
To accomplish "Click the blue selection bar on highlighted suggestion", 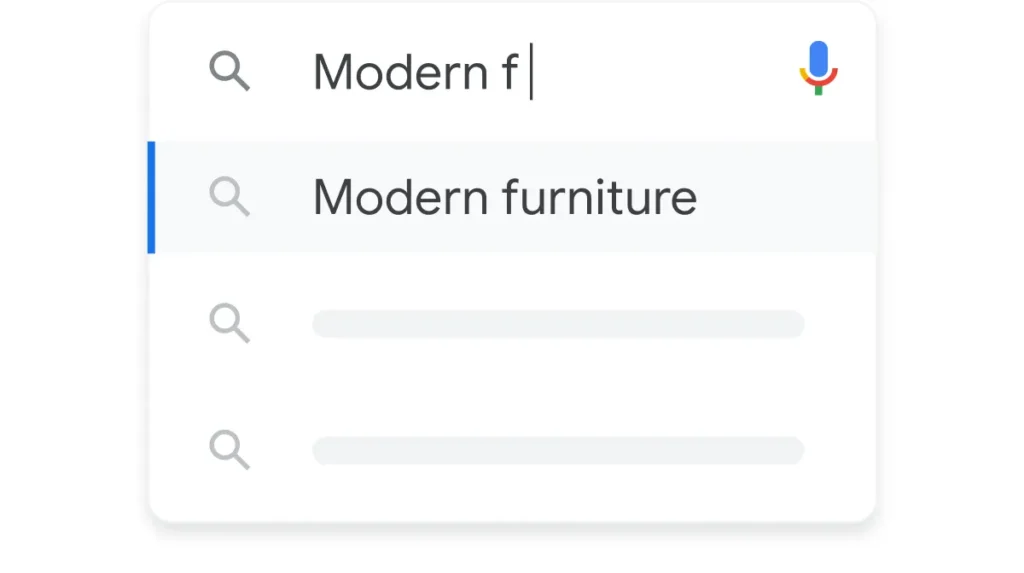I will point(152,197).
